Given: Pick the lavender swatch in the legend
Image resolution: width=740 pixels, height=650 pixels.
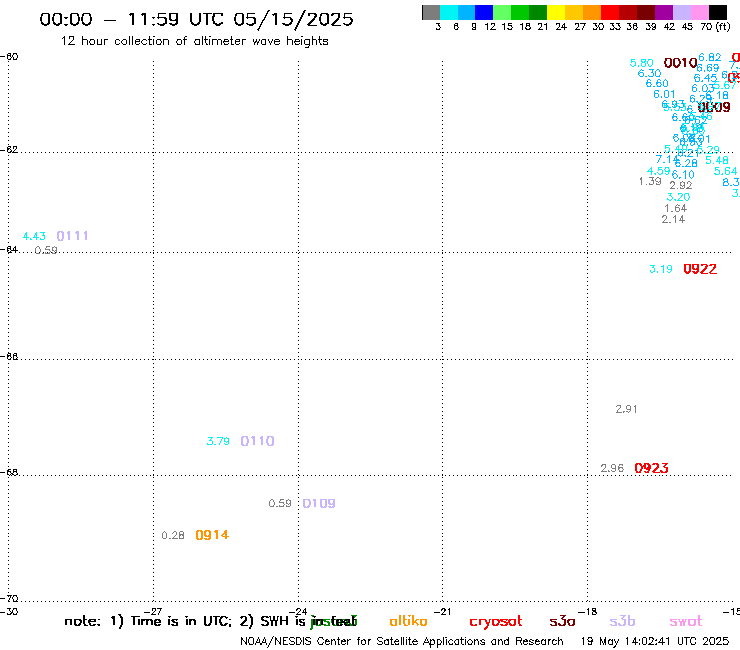Looking at the screenshot, I should tap(681, 12).
